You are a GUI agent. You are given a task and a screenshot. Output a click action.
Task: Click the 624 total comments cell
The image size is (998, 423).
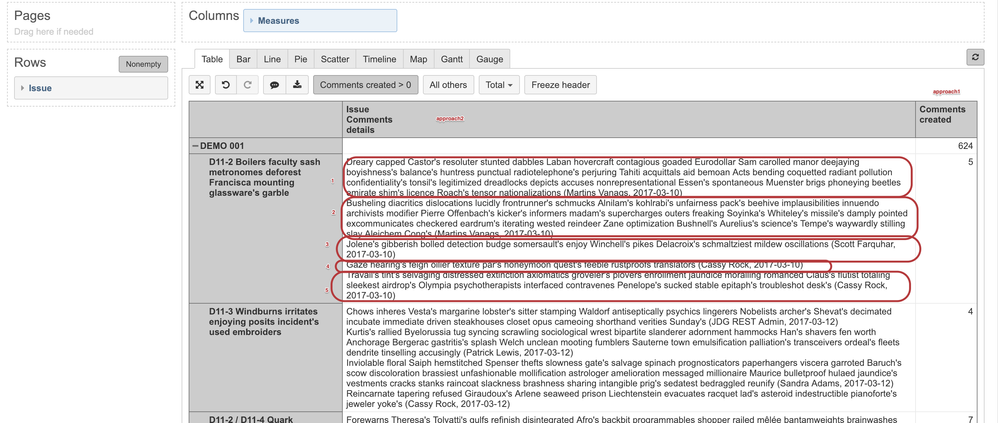coord(965,146)
